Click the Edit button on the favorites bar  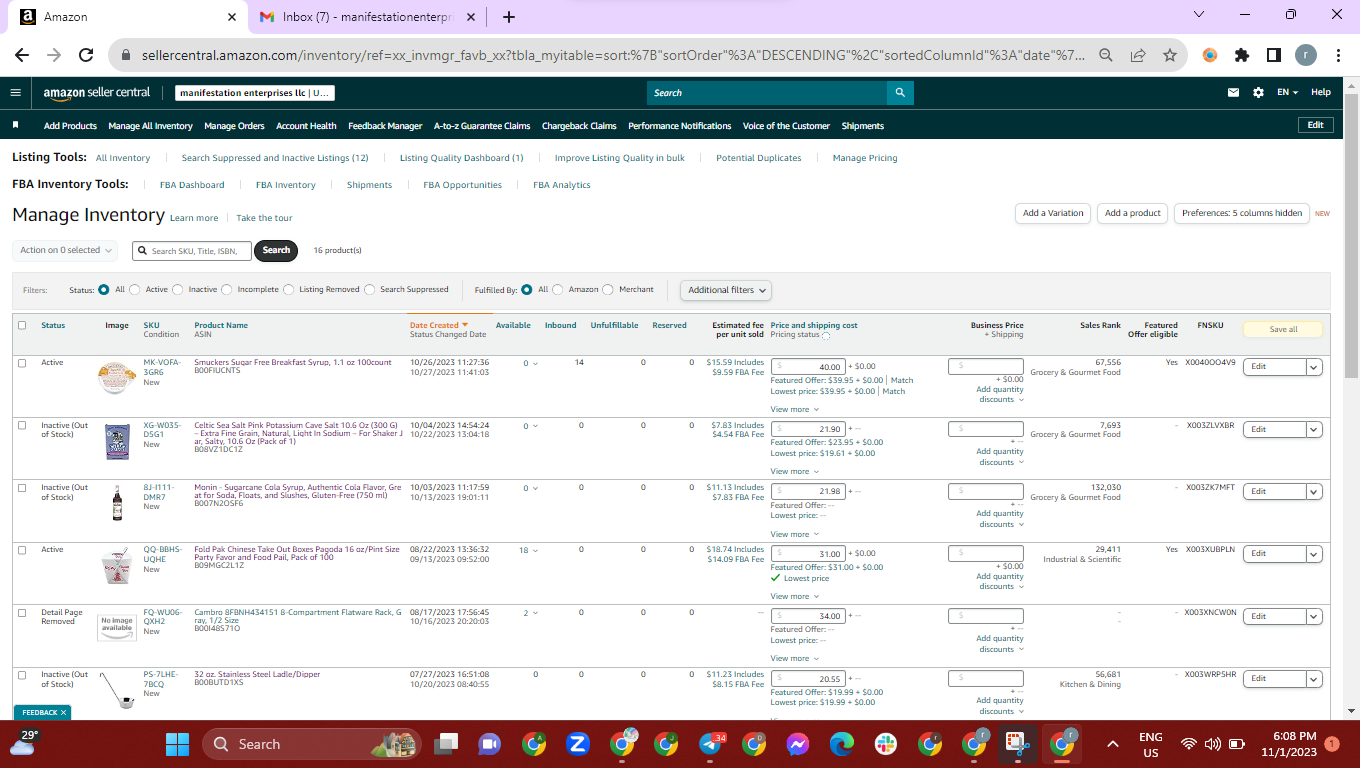(x=1315, y=125)
